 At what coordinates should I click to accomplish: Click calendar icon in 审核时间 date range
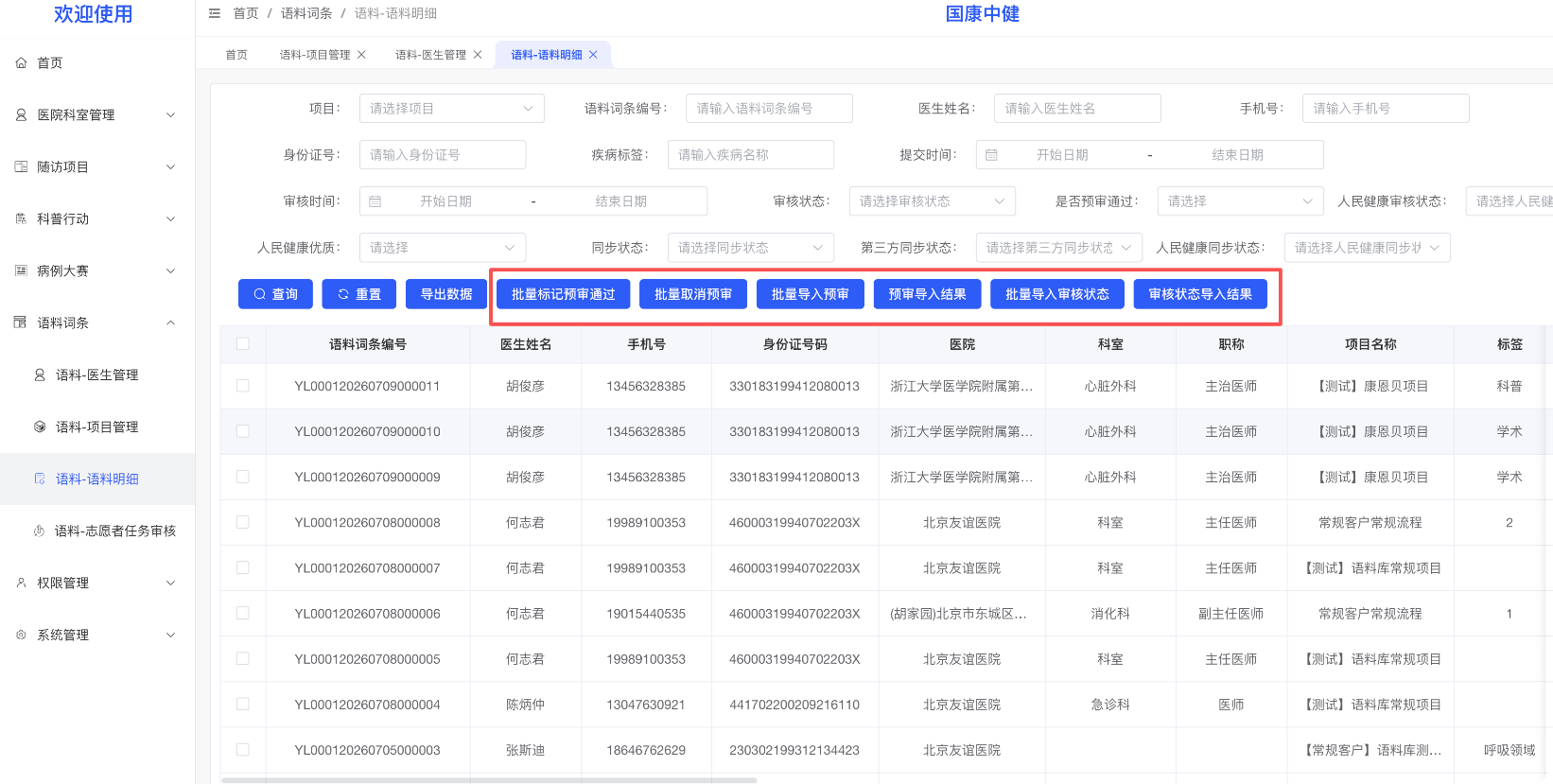coord(375,200)
